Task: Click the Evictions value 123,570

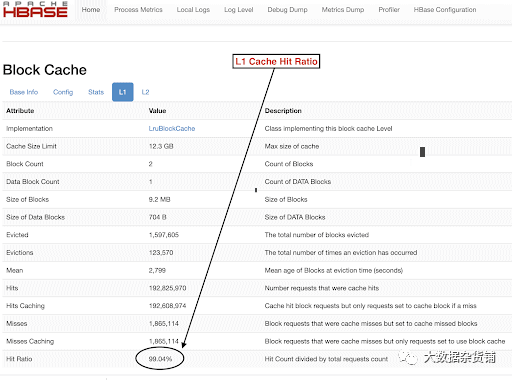Action: pyautogui.click(x=161, y=253)
